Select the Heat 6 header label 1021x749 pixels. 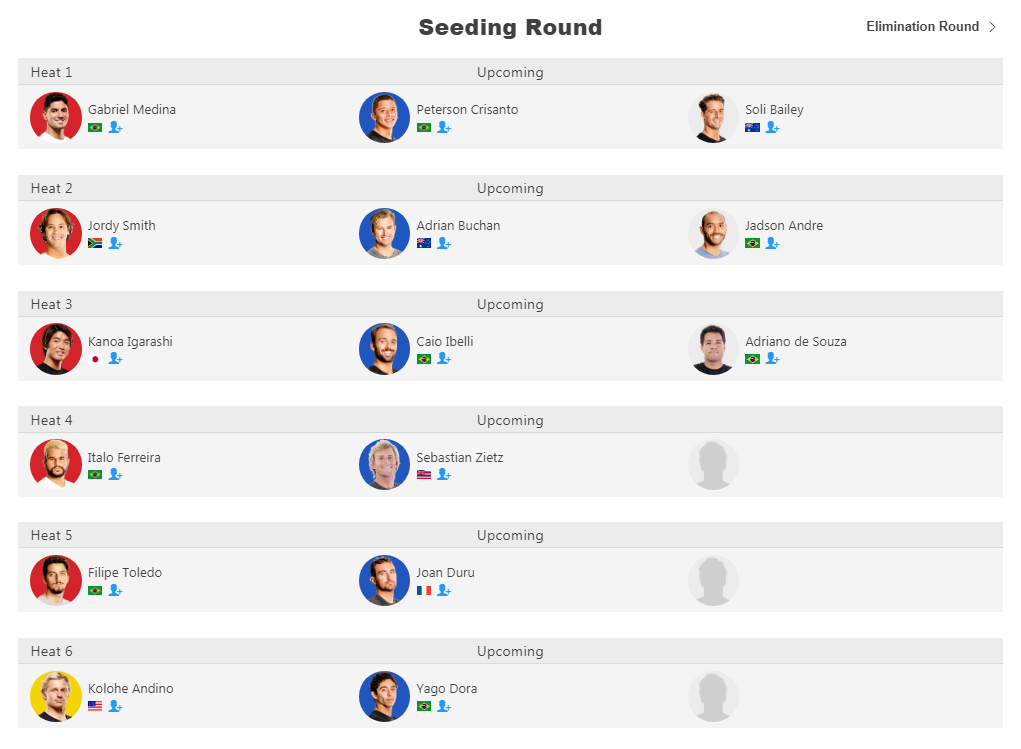[51, 651]
